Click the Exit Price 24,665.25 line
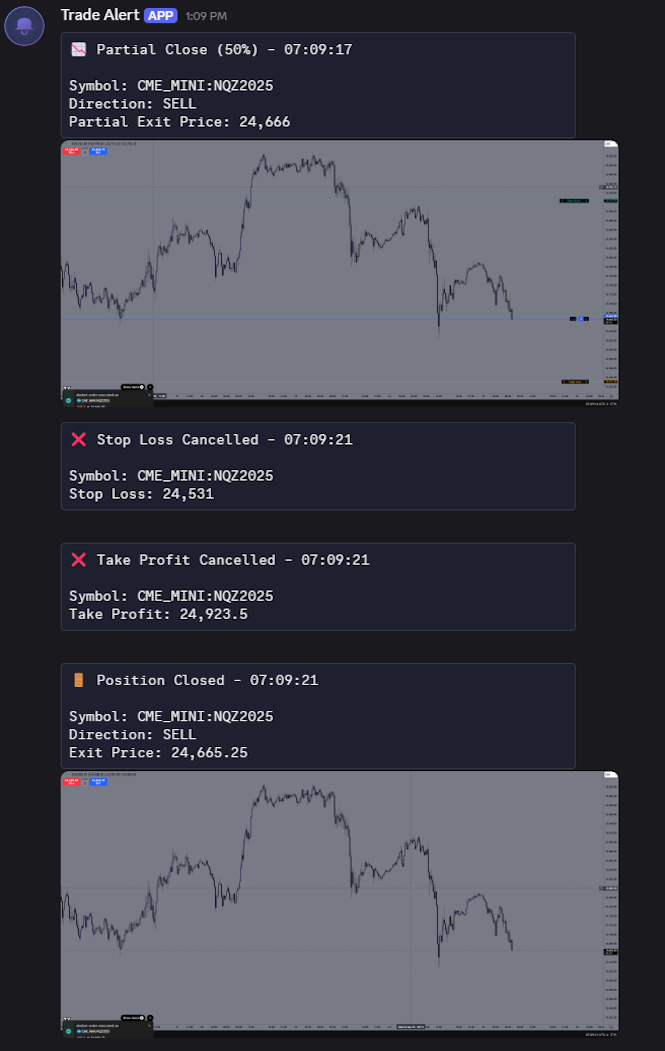Viewport: 665px width, 1051px height. click(x=158, y=752)
